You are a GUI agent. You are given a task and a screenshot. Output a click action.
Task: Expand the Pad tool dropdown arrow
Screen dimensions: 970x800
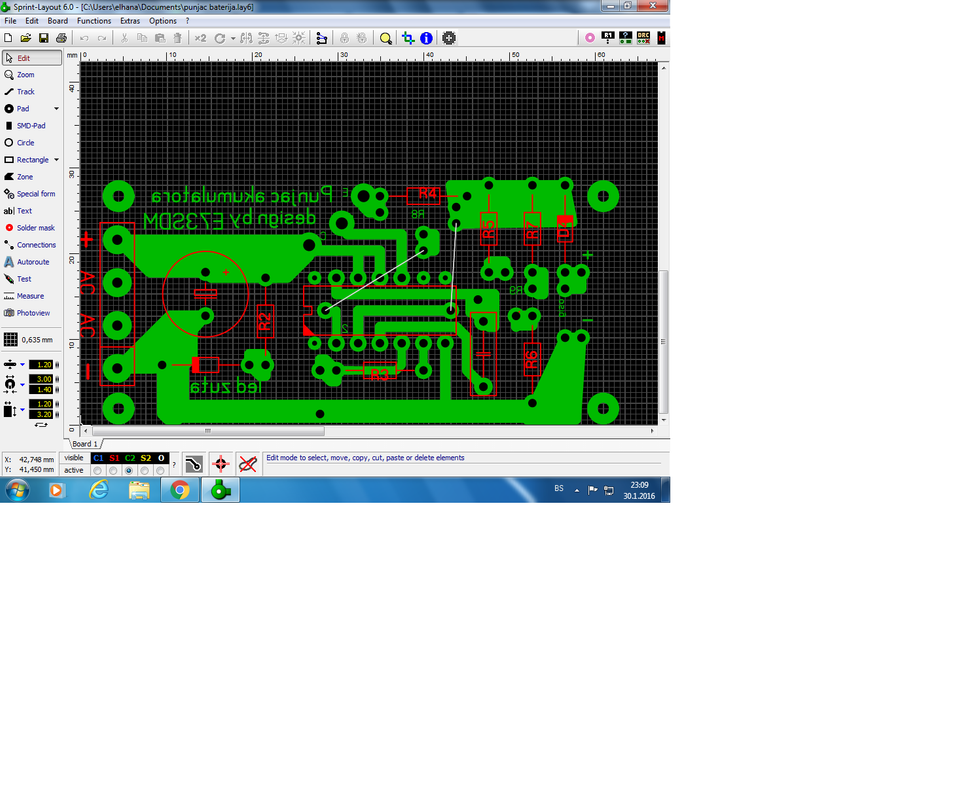coord(56,109)
